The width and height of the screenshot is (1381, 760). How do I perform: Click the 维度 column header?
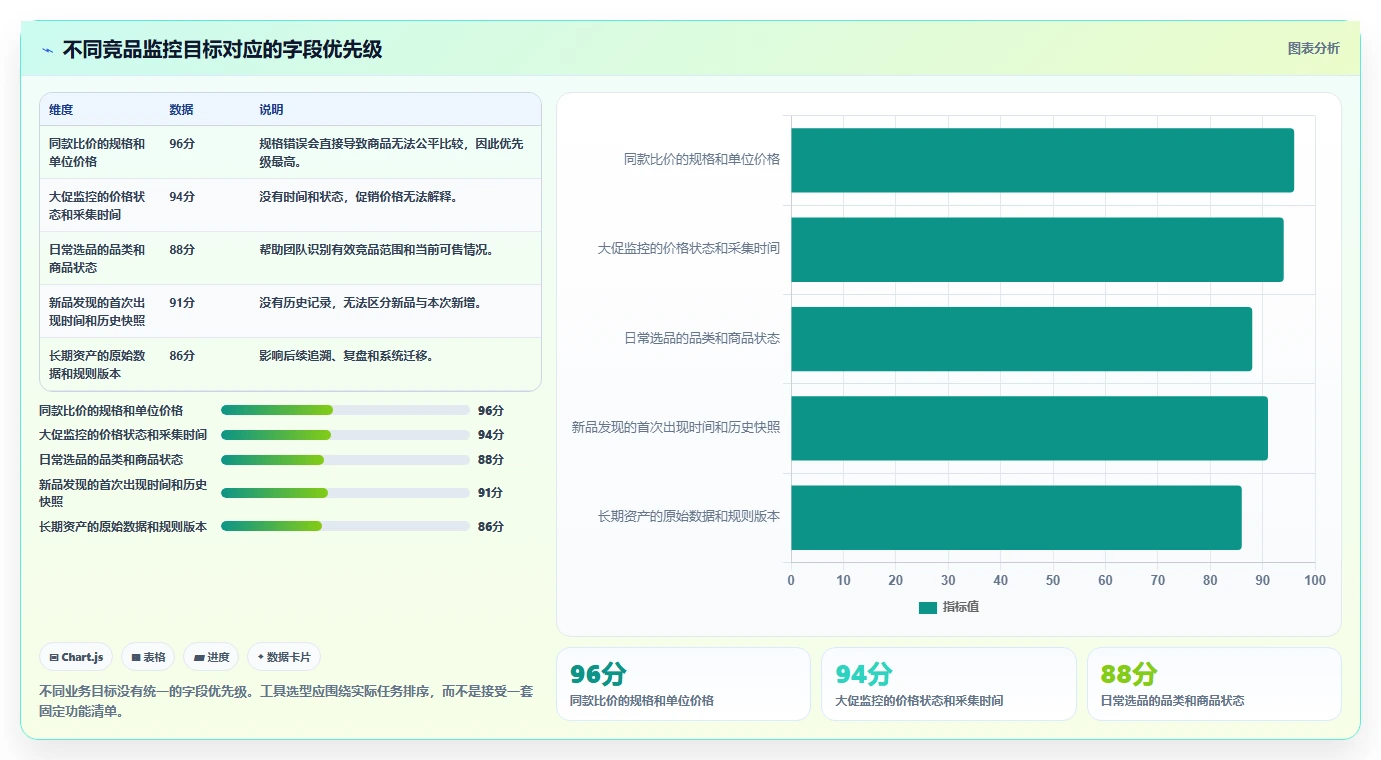(x=61, y=110)
